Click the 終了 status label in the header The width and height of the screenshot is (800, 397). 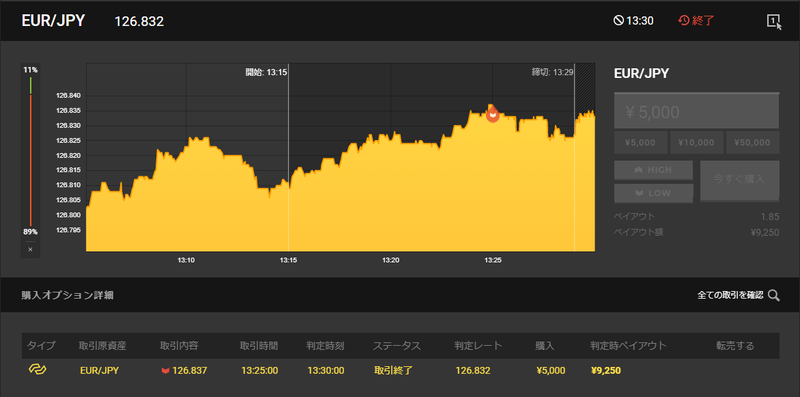[703, 21]
